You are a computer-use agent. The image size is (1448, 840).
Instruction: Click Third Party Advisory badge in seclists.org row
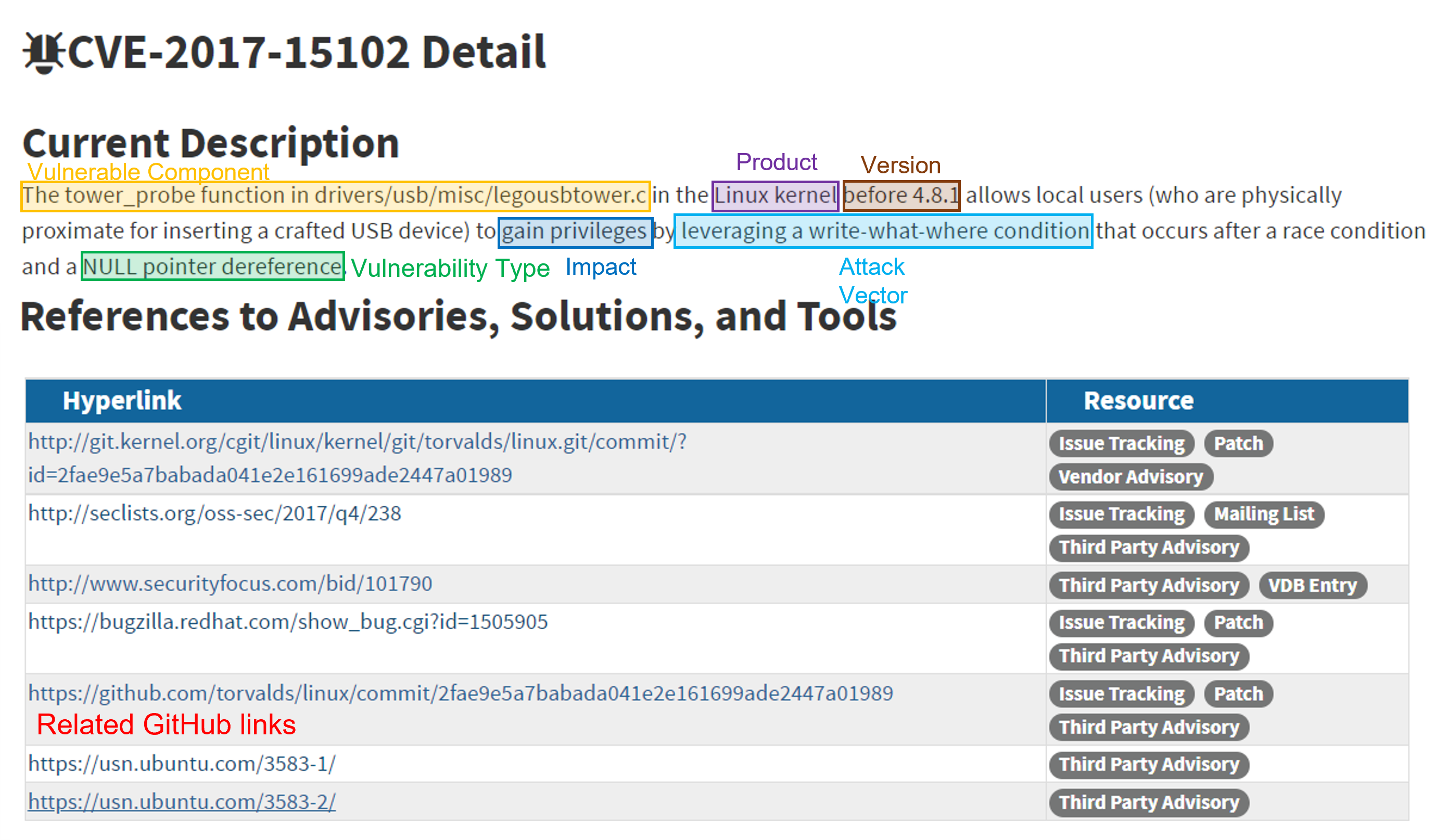(x=1149, y=548)
